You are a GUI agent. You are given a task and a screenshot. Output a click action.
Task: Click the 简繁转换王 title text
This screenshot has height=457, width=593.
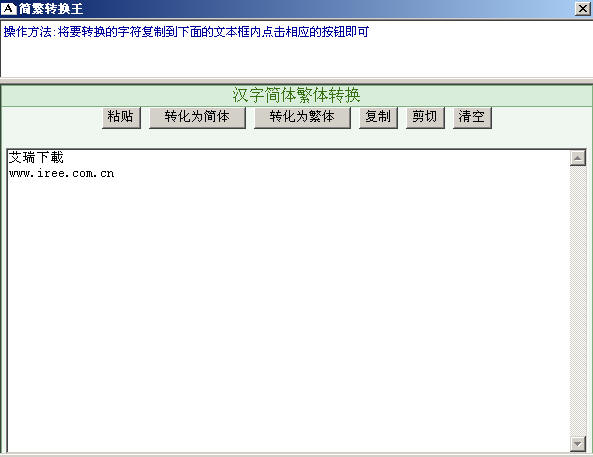[51, 9]
